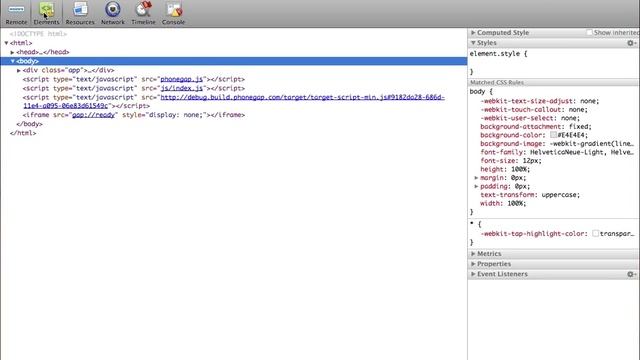Image resolution: width=640 pixels, height=360 pixels.
Task: Open the Styles gear settings menu
Action: tap(631, 43)
